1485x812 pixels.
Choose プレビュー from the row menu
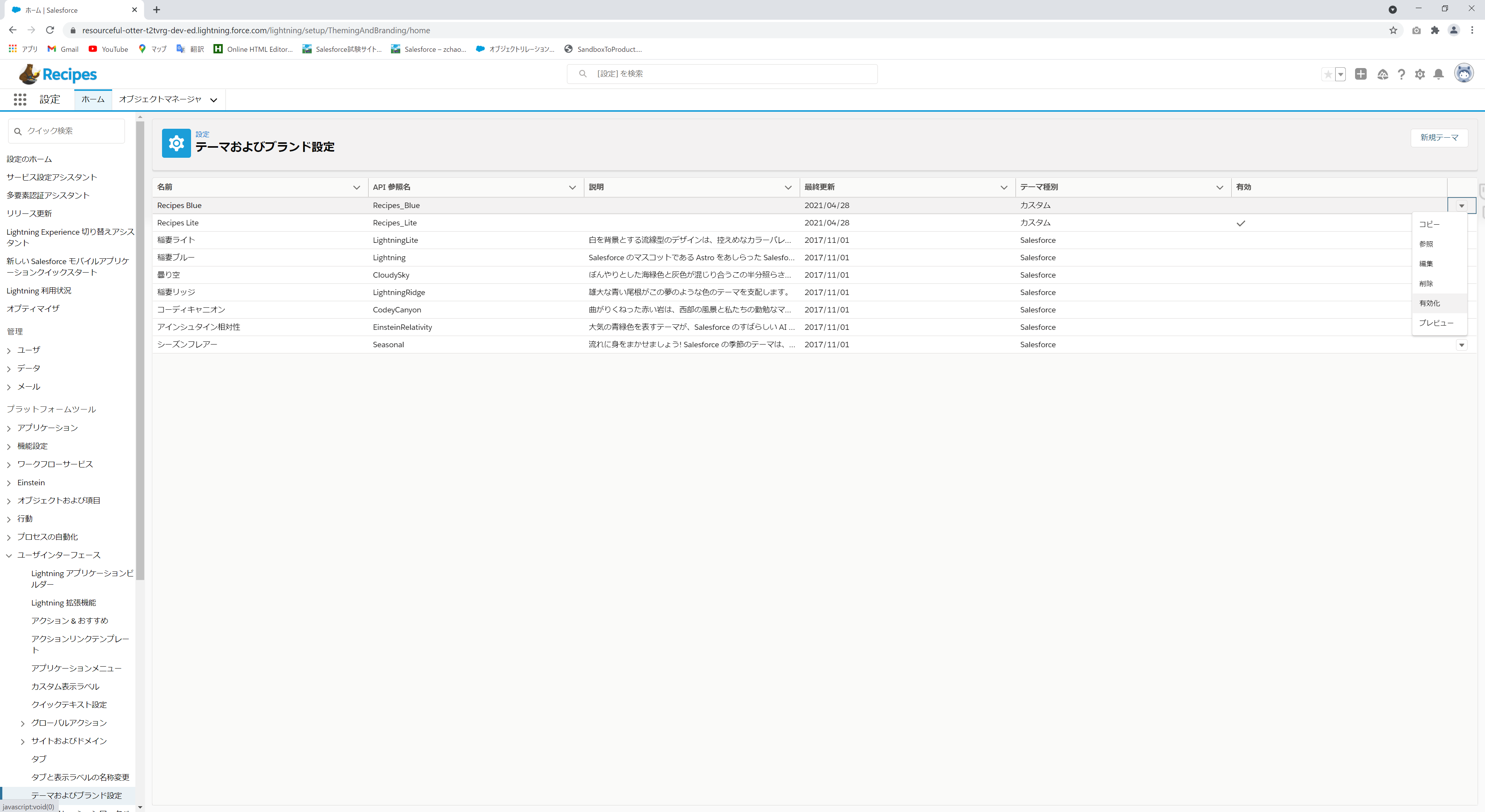[1439, 323]
